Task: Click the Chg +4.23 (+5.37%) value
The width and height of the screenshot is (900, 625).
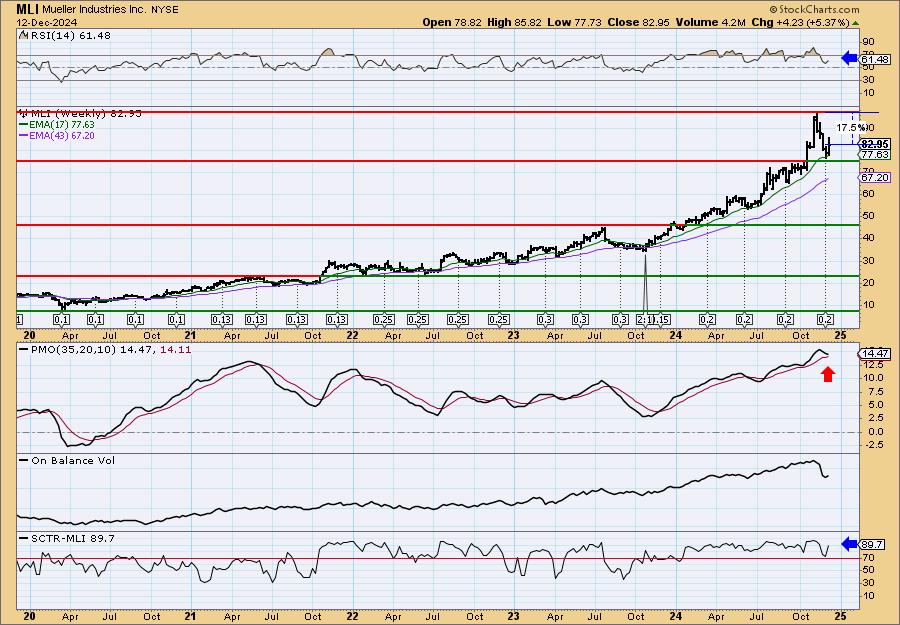Action: pos(800,22)
